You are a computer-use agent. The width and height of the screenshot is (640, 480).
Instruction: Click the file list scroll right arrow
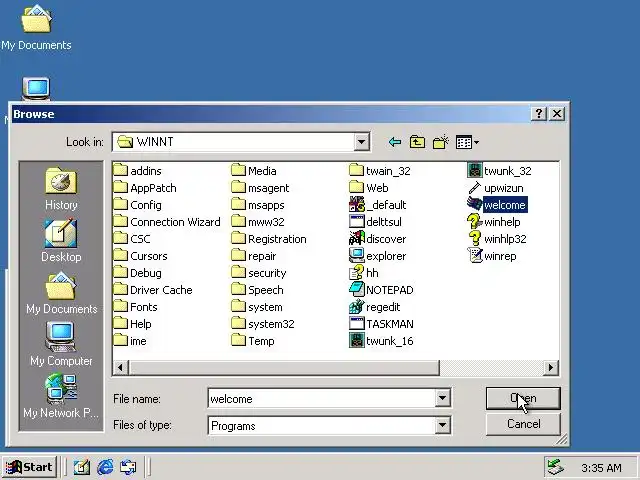(x=551, y=367)
